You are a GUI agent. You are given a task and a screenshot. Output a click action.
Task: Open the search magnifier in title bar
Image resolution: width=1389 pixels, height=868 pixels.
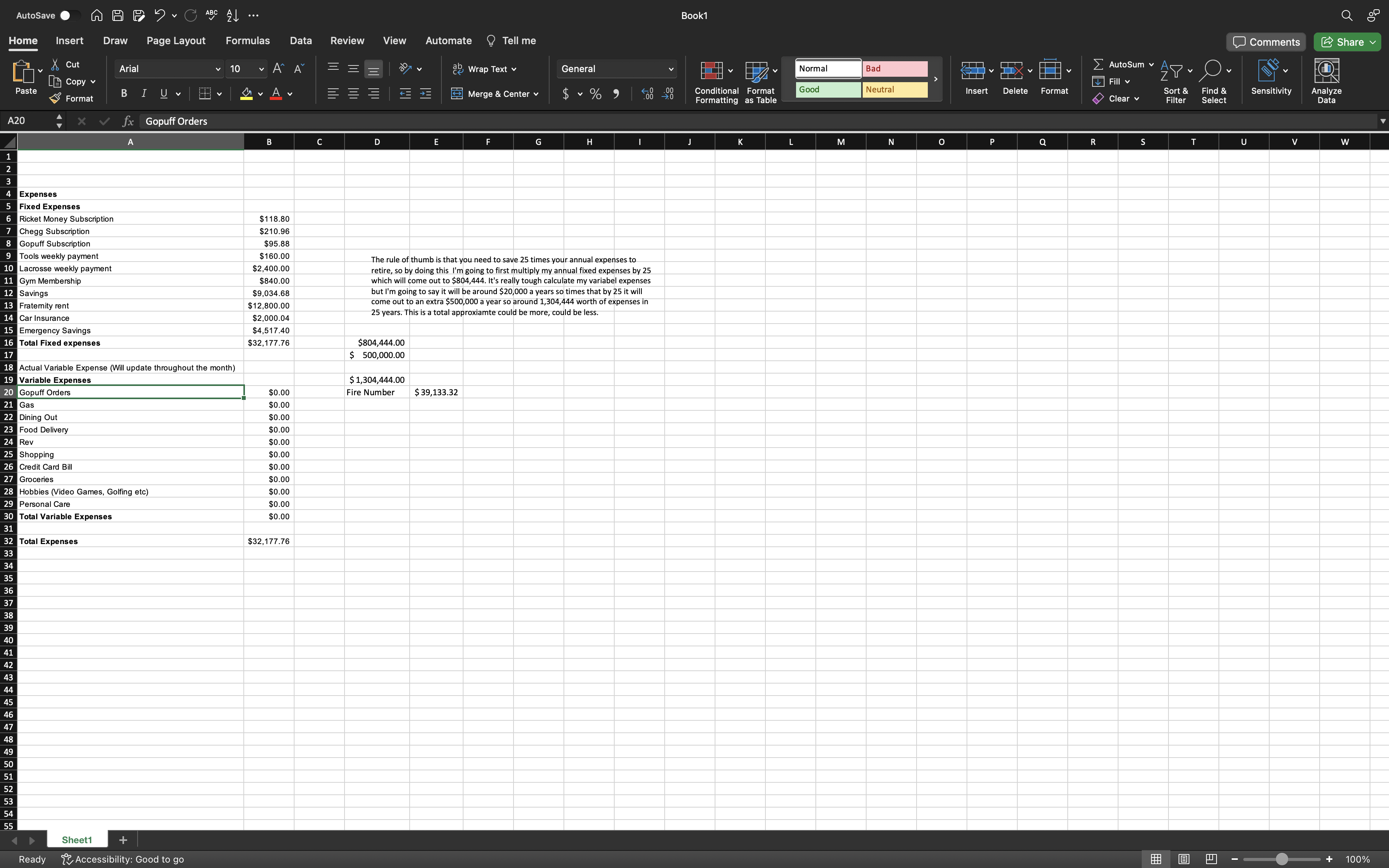click(x=1346, y=15)
